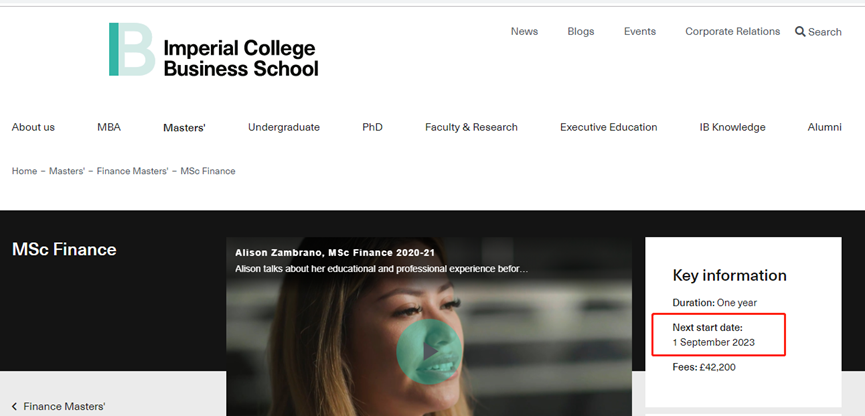Go to the Events page
The width and height of the screenshot is (865, 416).
point(640,31)
